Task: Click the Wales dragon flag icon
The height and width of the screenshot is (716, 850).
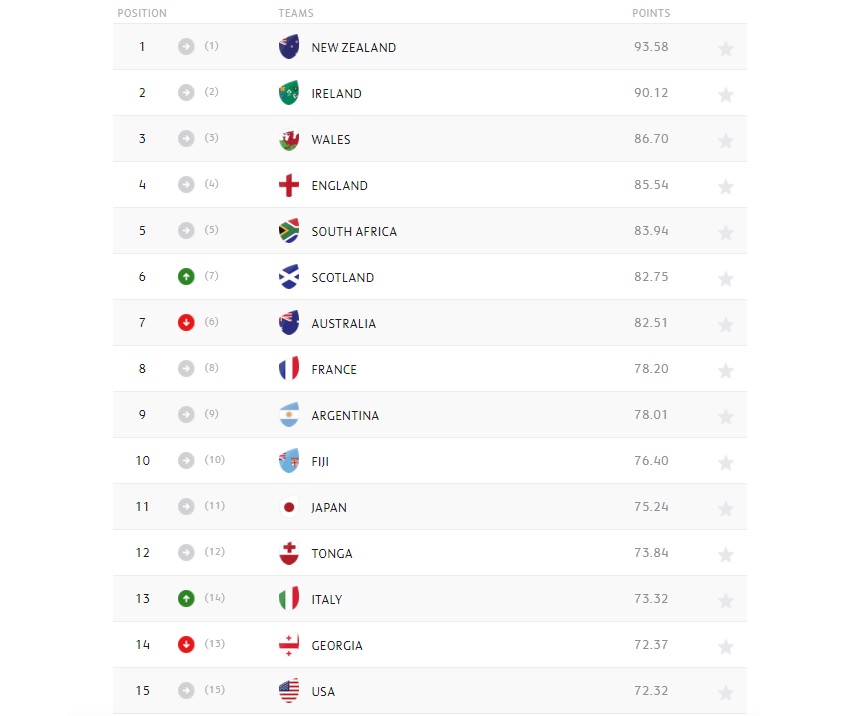Action: (288, 139)
